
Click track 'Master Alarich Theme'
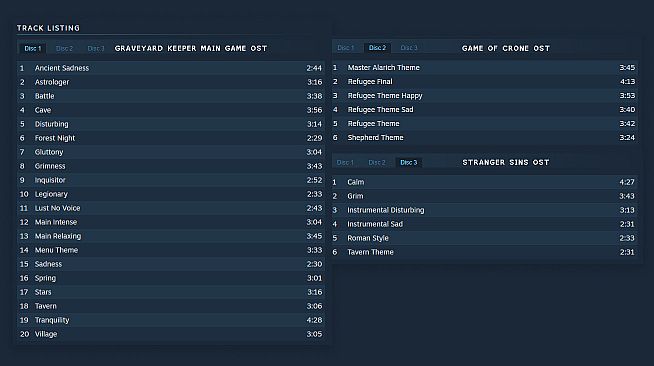(x=485, y=68)
